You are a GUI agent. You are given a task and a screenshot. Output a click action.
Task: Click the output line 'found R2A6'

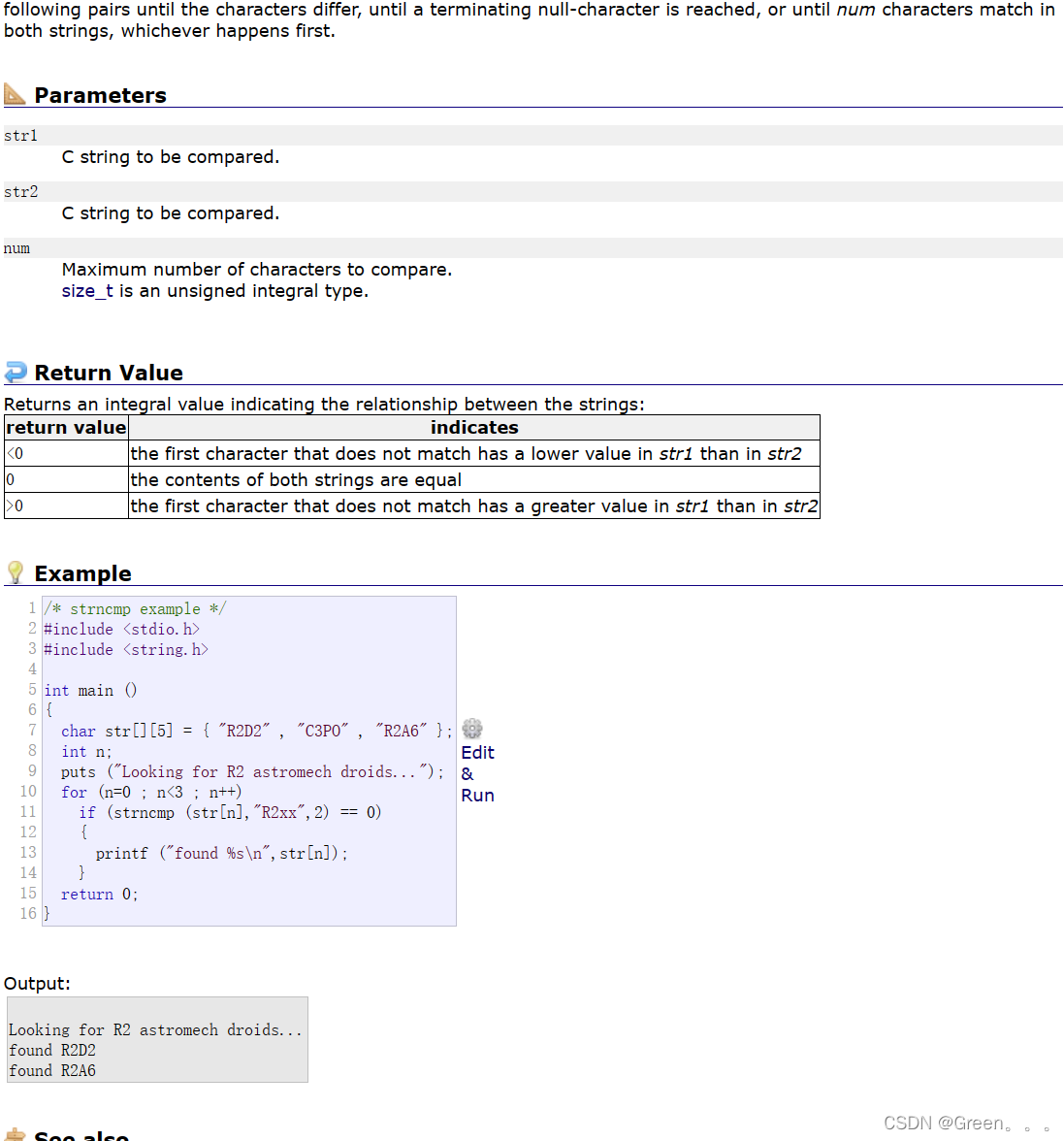click(52, 1071)
